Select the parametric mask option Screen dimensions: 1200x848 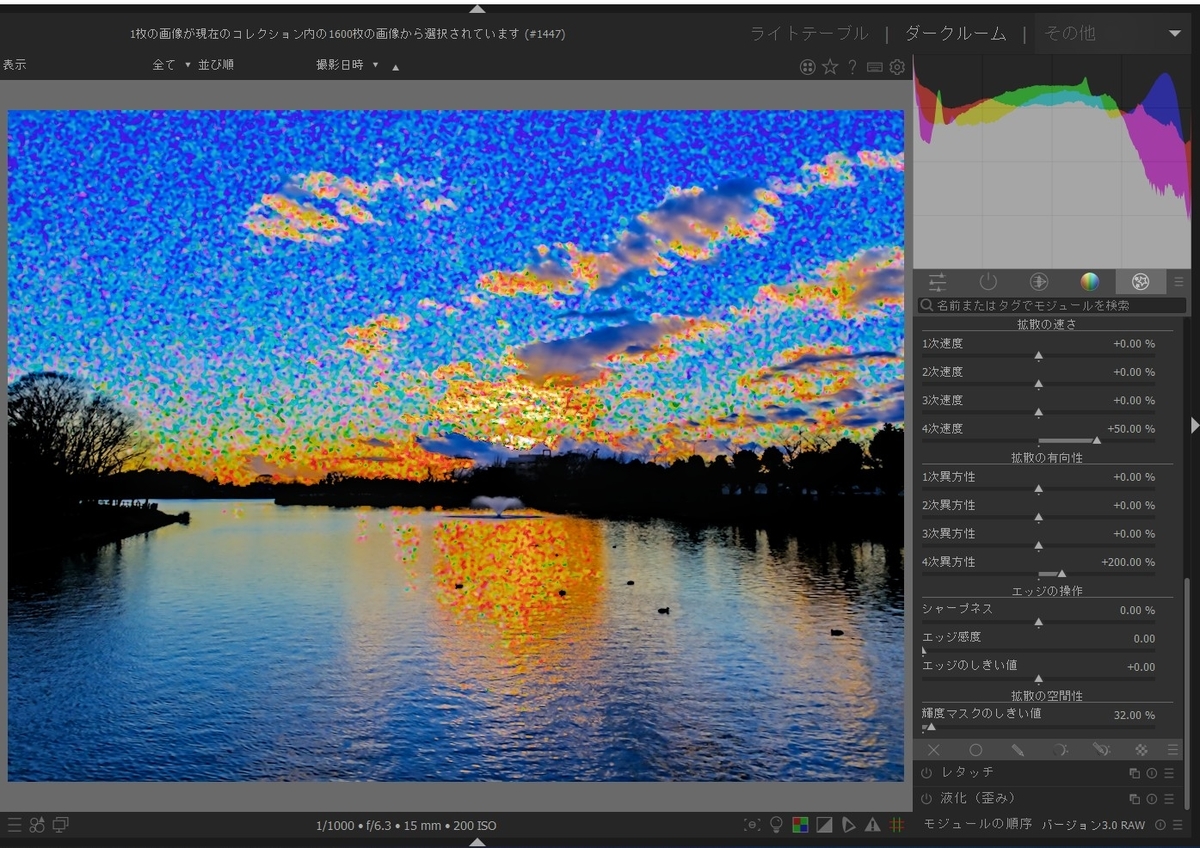pos(1060,750)
